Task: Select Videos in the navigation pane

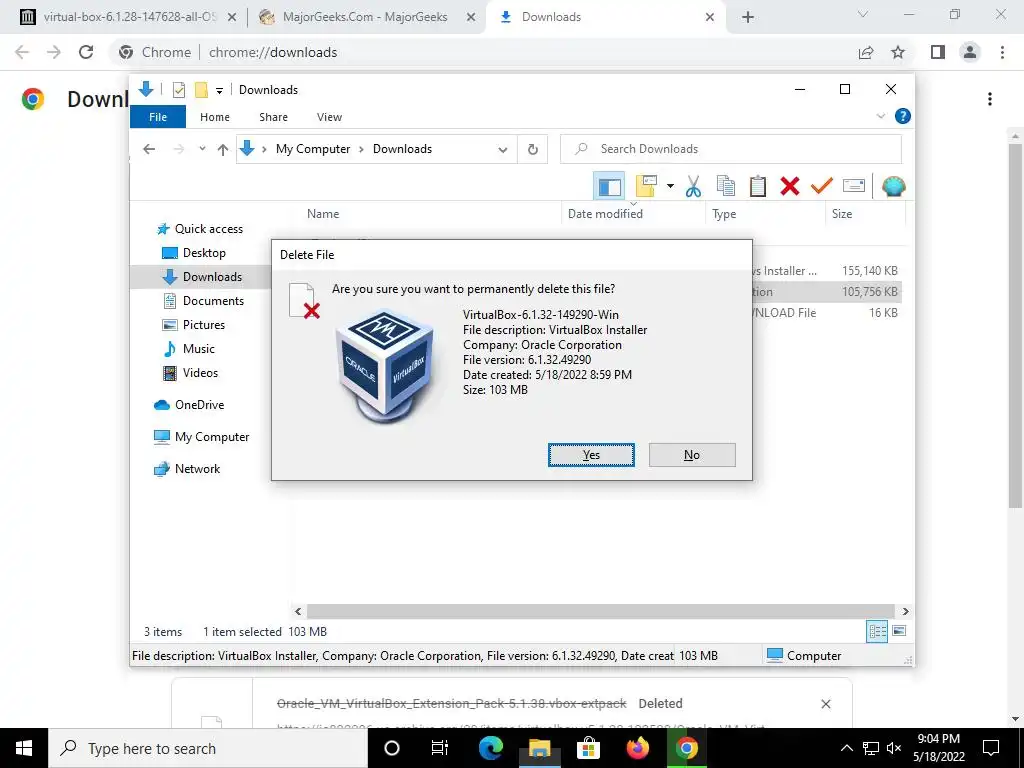Action: tap(190, 373)
